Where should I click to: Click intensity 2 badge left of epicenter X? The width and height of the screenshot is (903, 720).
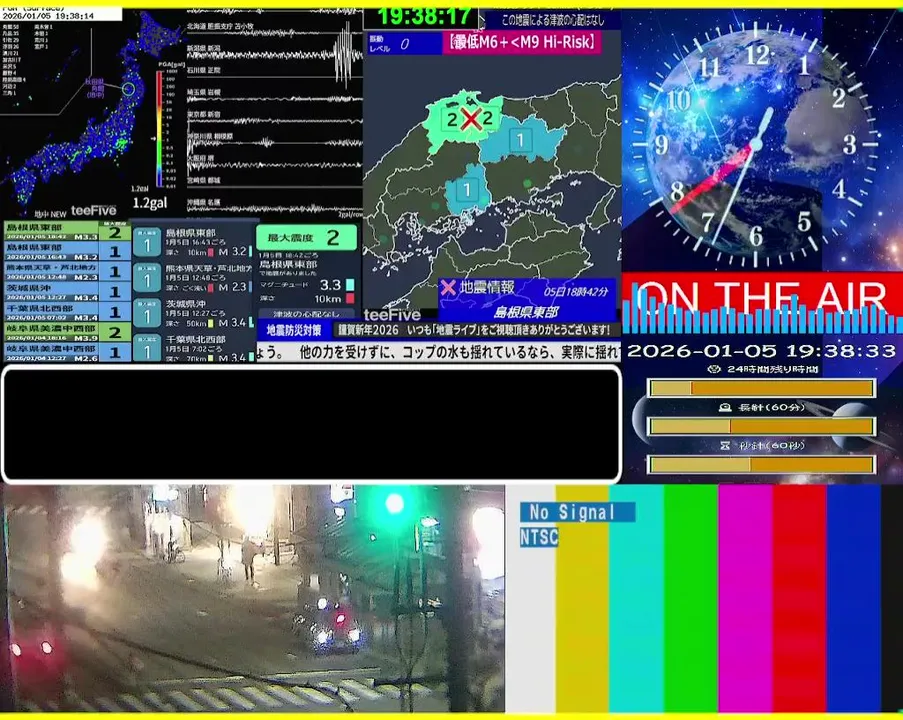(x=452, y=120)
